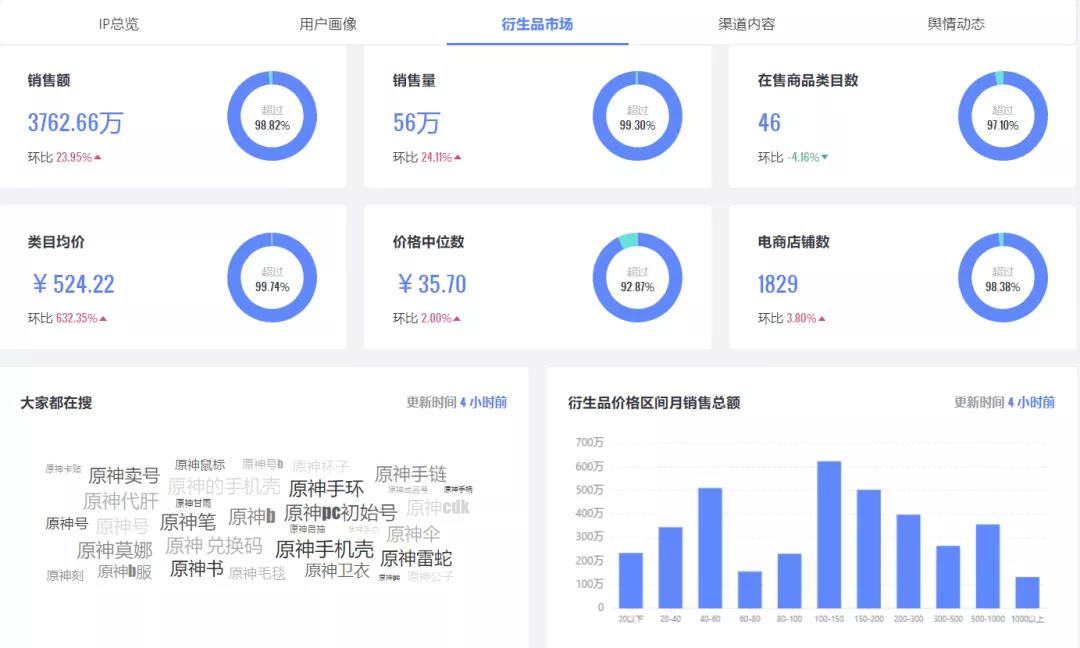Click the bar for the 20-40 price range
The image size is (1080, 648).
(670, 567)
